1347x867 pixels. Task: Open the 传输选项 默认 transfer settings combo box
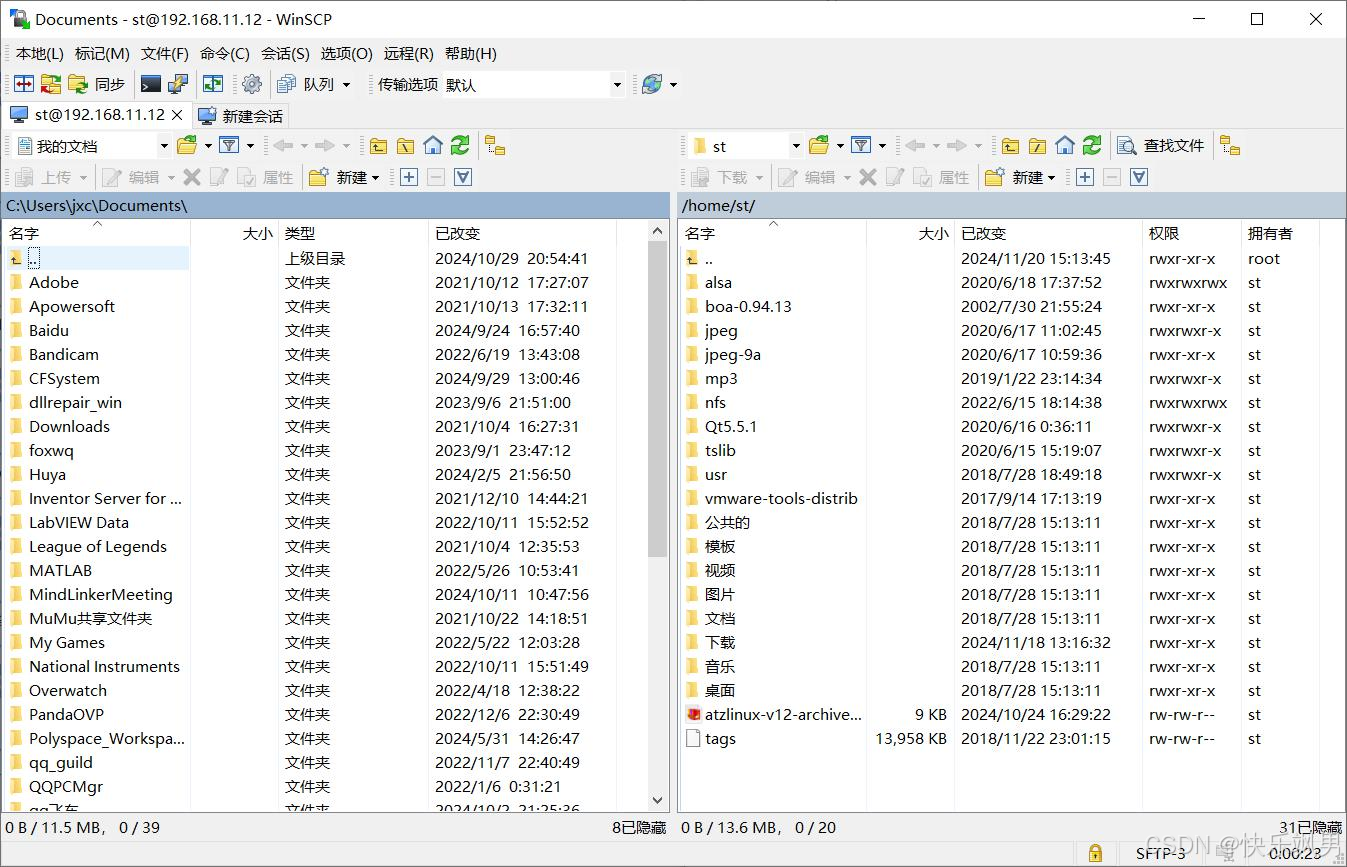coord(534,85)
